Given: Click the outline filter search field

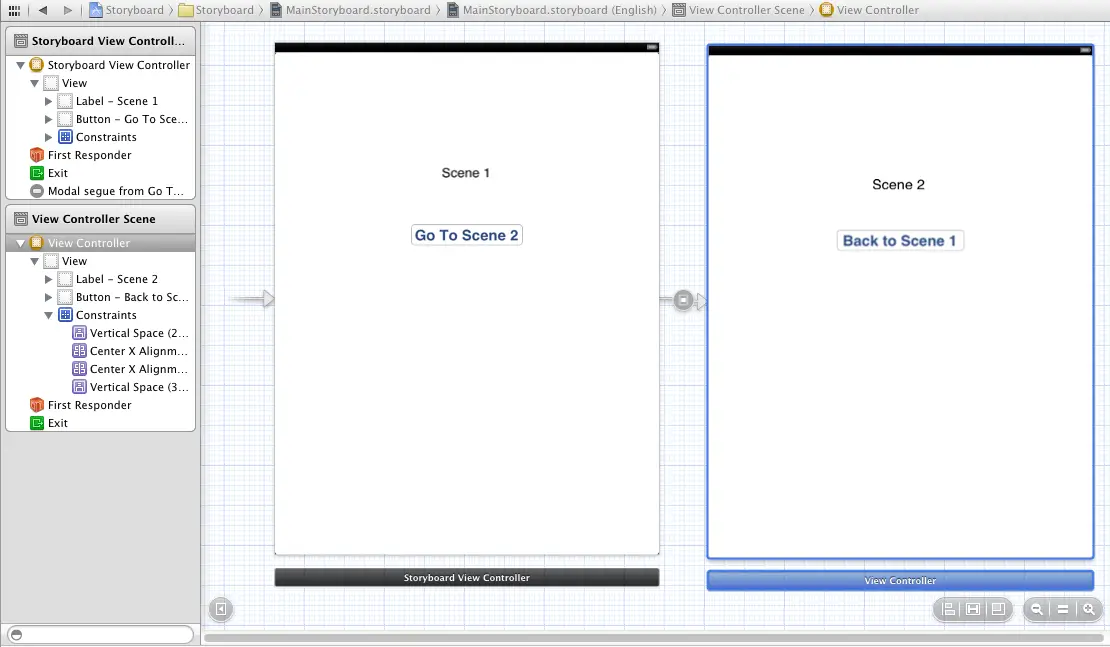Looking at the screenshot, I should 100,635.
